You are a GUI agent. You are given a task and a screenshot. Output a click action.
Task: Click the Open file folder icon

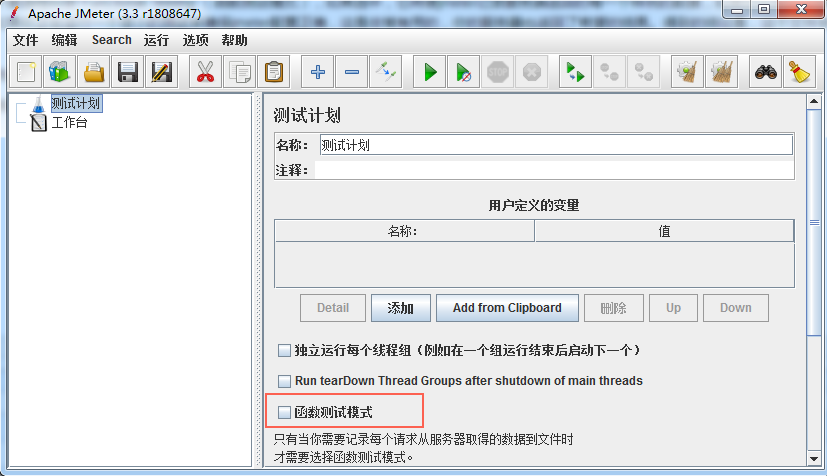click(94, 72)
